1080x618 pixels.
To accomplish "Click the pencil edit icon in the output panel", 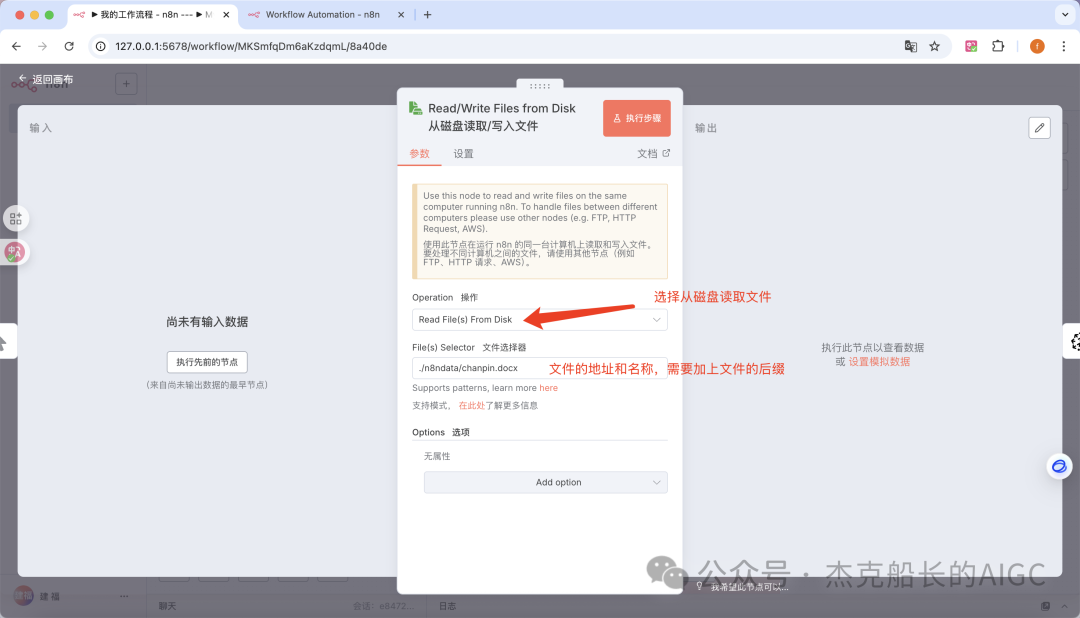I will click(1039, 127).
